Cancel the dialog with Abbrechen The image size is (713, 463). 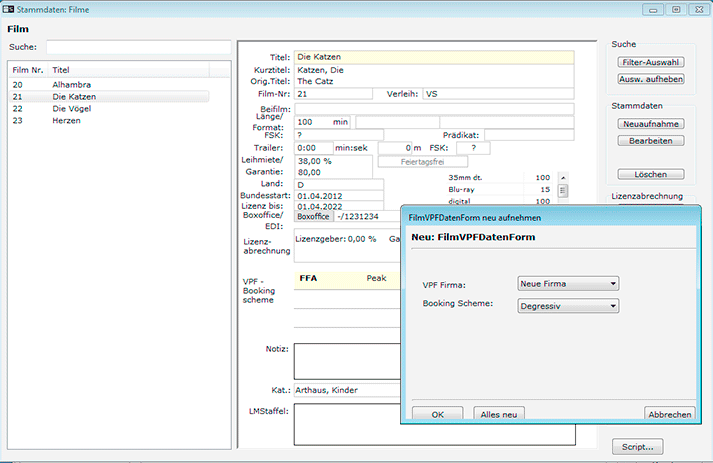668,414
